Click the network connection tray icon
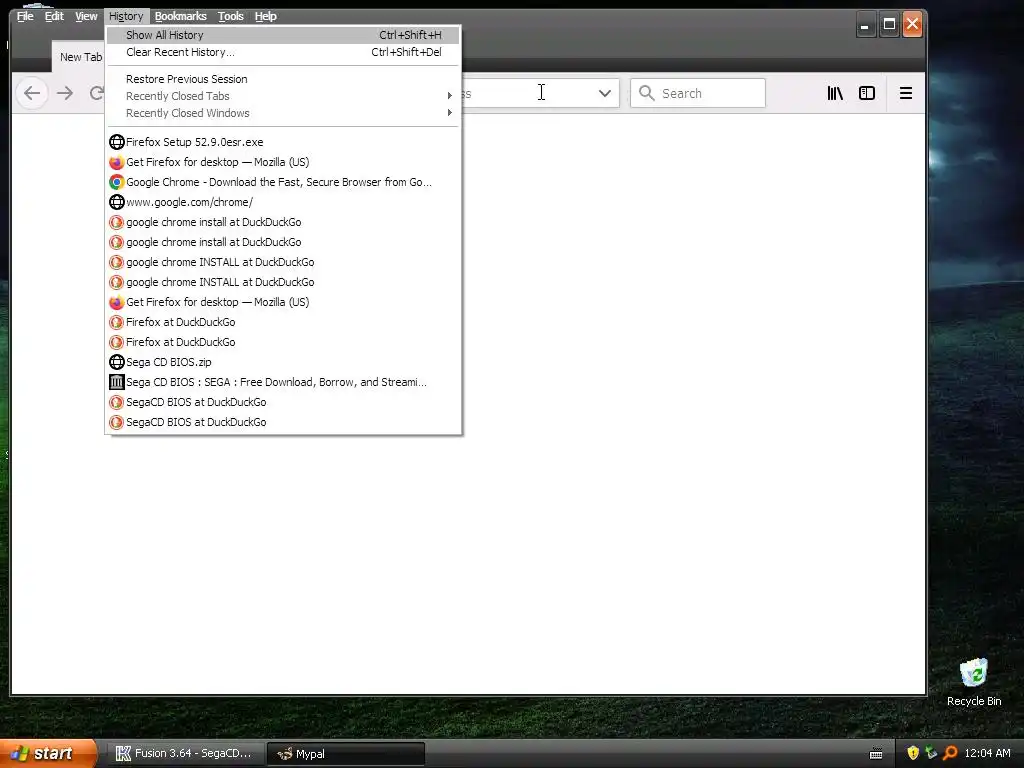Image resolution: width=1024 pixels, height=768 pixels. tap(931, 753)
